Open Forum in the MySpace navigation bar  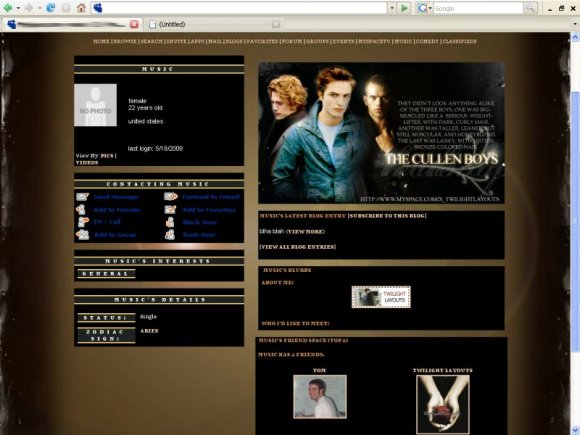tap(292, 41)
